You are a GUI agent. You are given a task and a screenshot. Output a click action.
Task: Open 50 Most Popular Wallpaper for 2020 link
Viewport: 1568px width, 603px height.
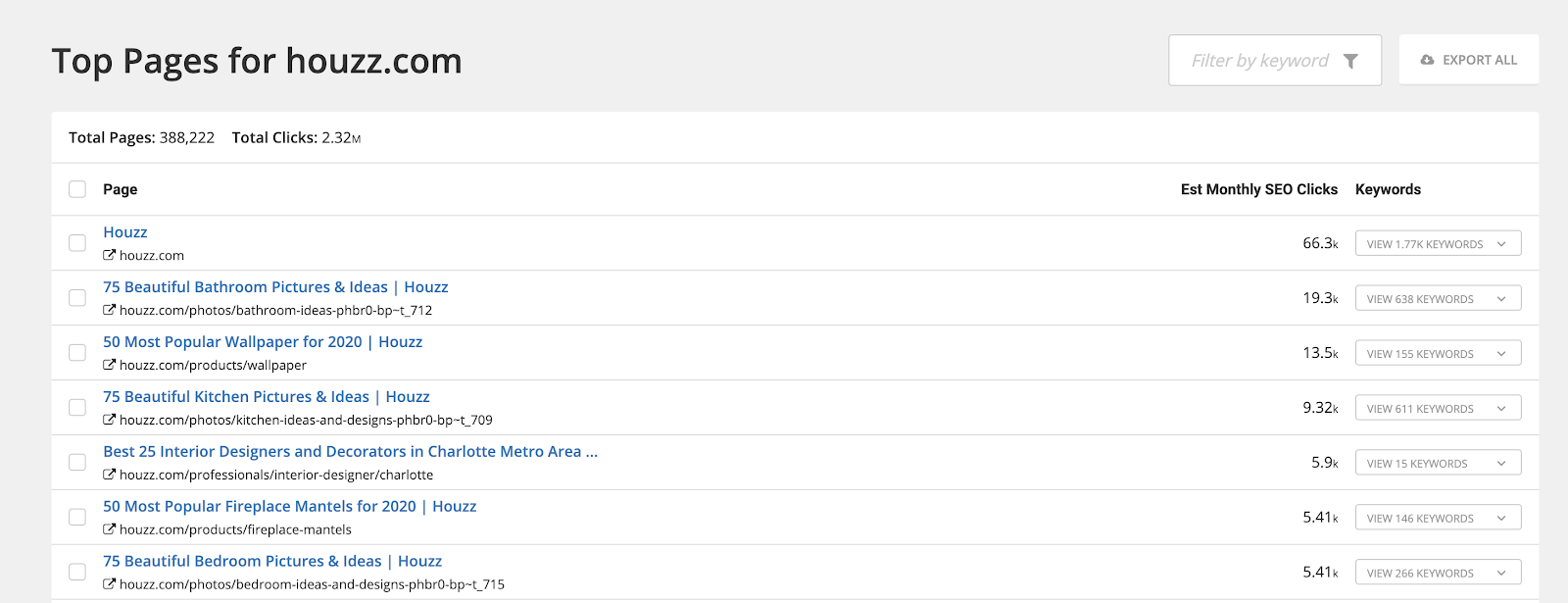(x=263, y=342)
